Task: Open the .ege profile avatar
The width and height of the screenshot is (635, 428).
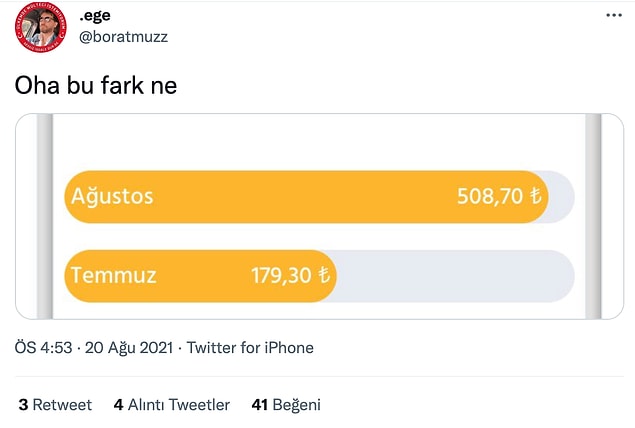Action: point(40,27)
